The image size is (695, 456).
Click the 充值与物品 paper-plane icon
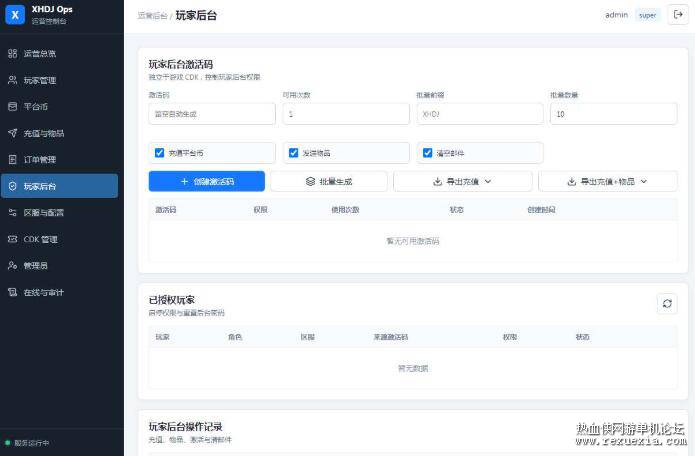[12, 133]
